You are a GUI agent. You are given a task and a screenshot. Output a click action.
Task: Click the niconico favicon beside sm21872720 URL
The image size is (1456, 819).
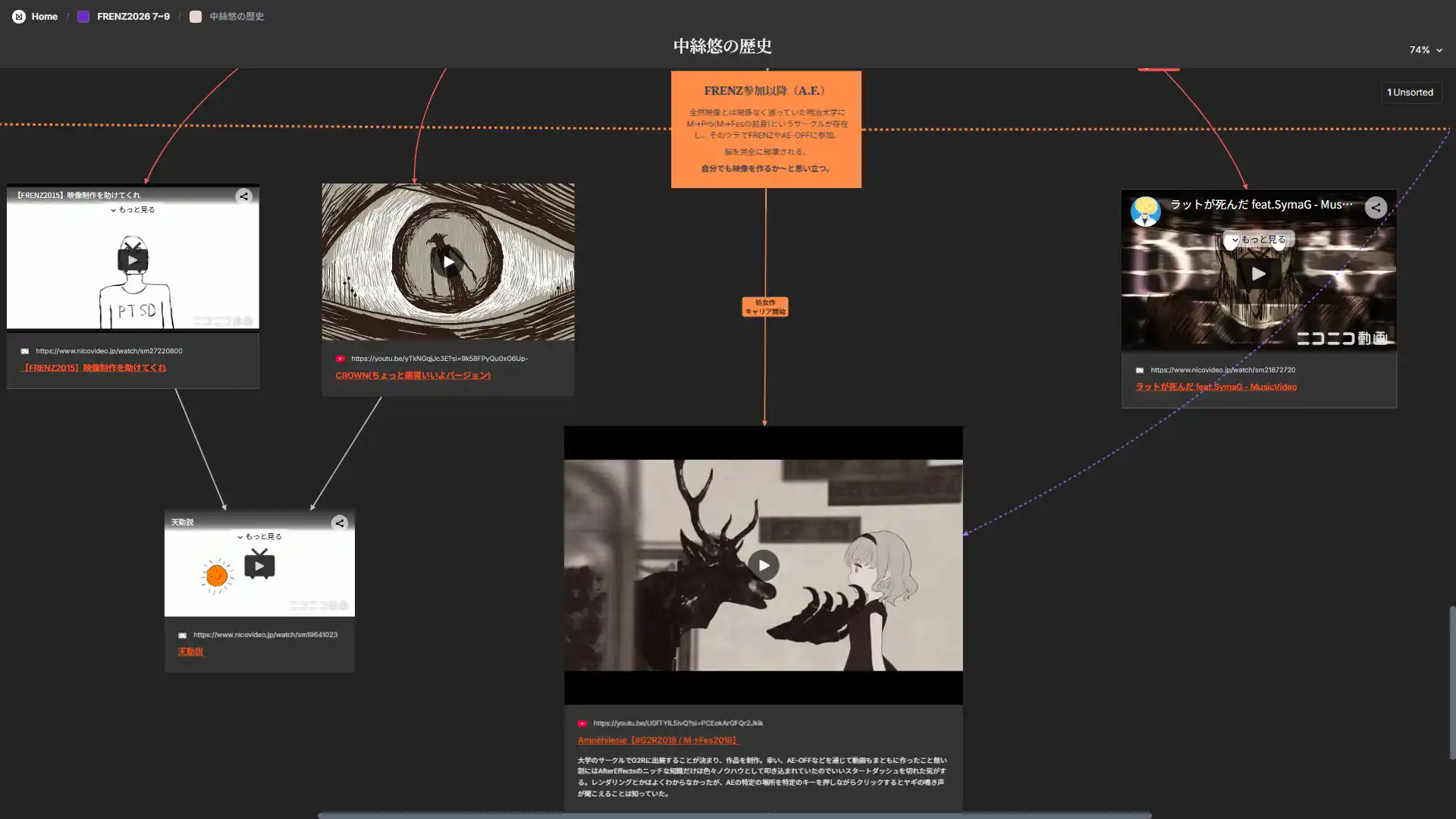[x=1140, y=370]
